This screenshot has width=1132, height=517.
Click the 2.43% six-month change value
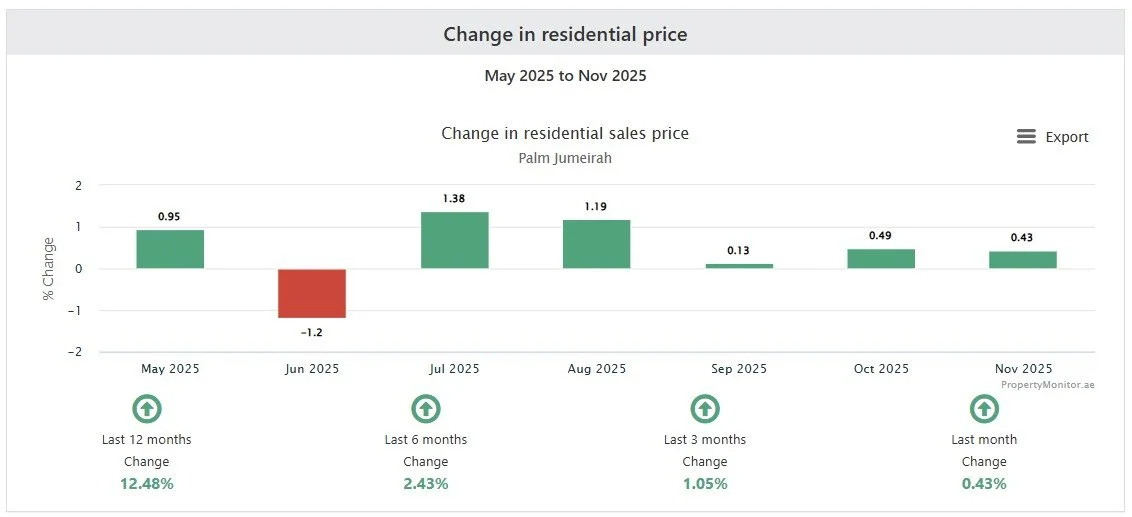(426, 484)
